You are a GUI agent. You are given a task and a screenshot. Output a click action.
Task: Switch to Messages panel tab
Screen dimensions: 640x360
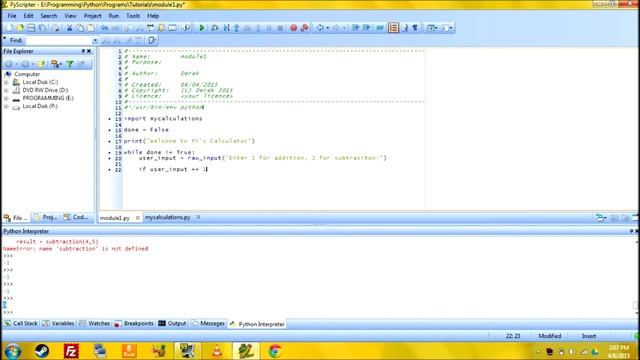208,324
